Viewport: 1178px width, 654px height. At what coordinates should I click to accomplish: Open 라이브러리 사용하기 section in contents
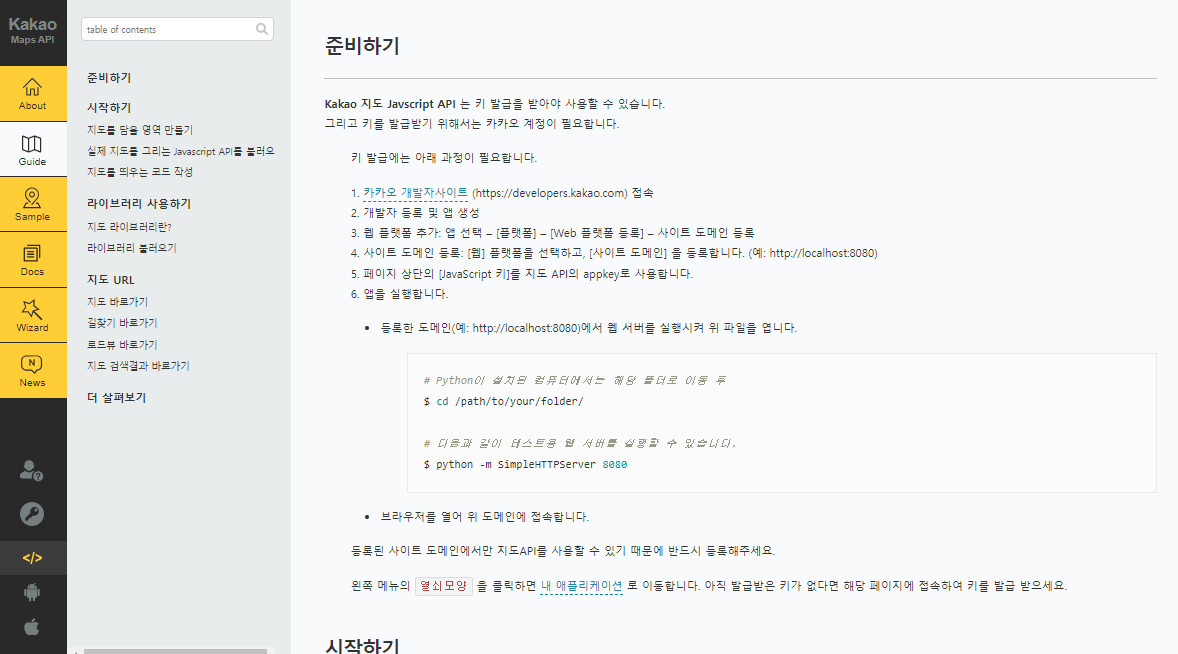point(139,203)
